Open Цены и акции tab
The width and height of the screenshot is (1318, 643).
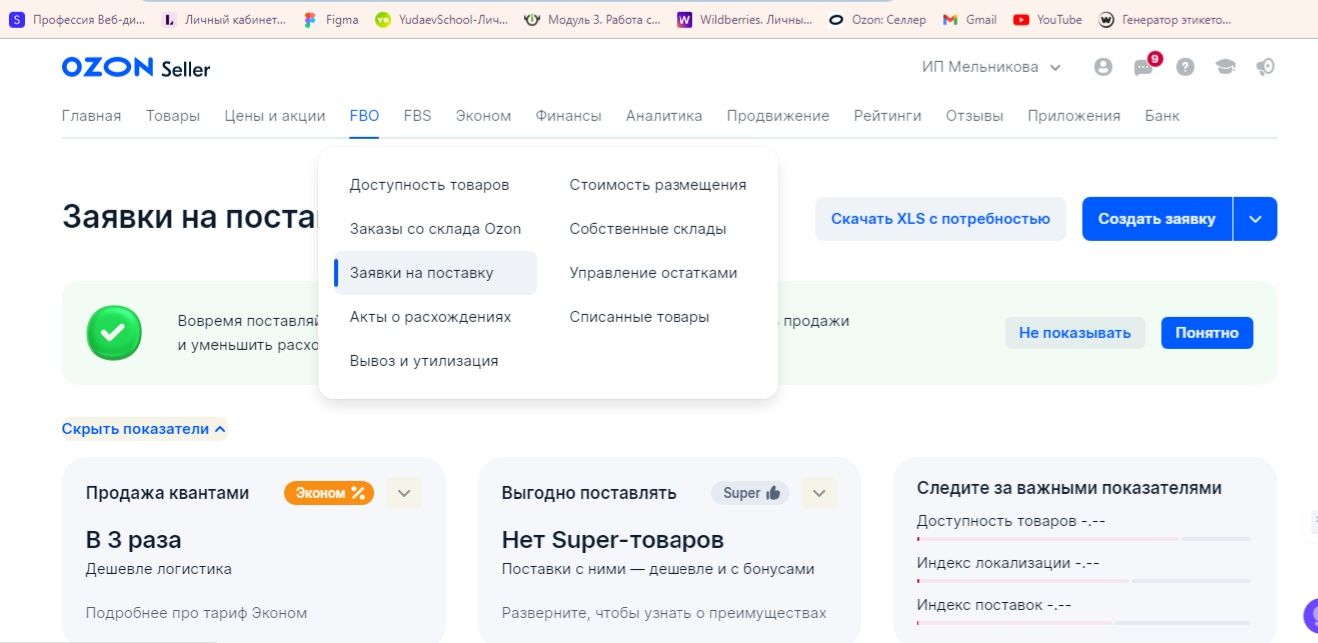[275, 116]
